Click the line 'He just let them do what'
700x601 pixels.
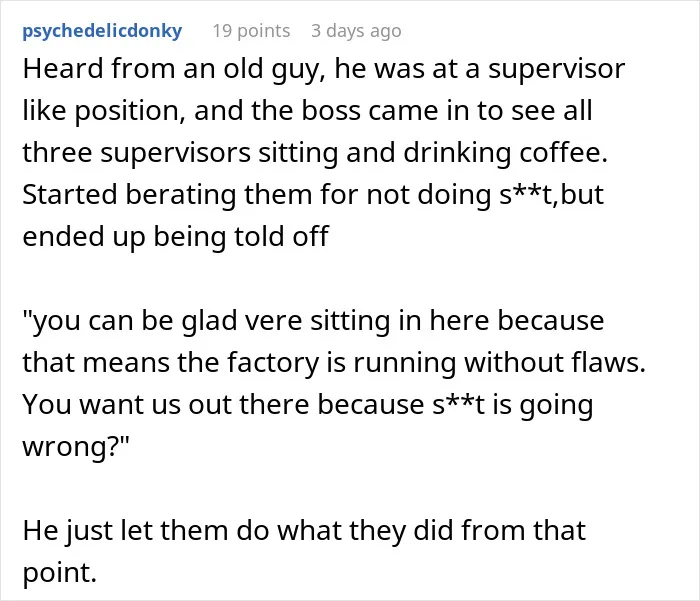(x=304, y=530)
